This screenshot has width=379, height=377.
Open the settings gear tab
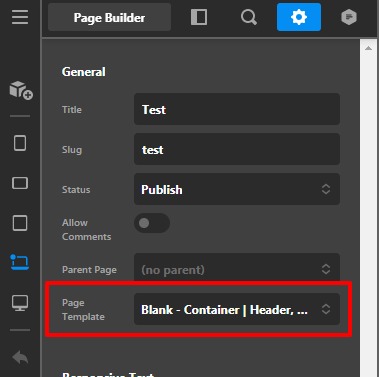point(299,17)
